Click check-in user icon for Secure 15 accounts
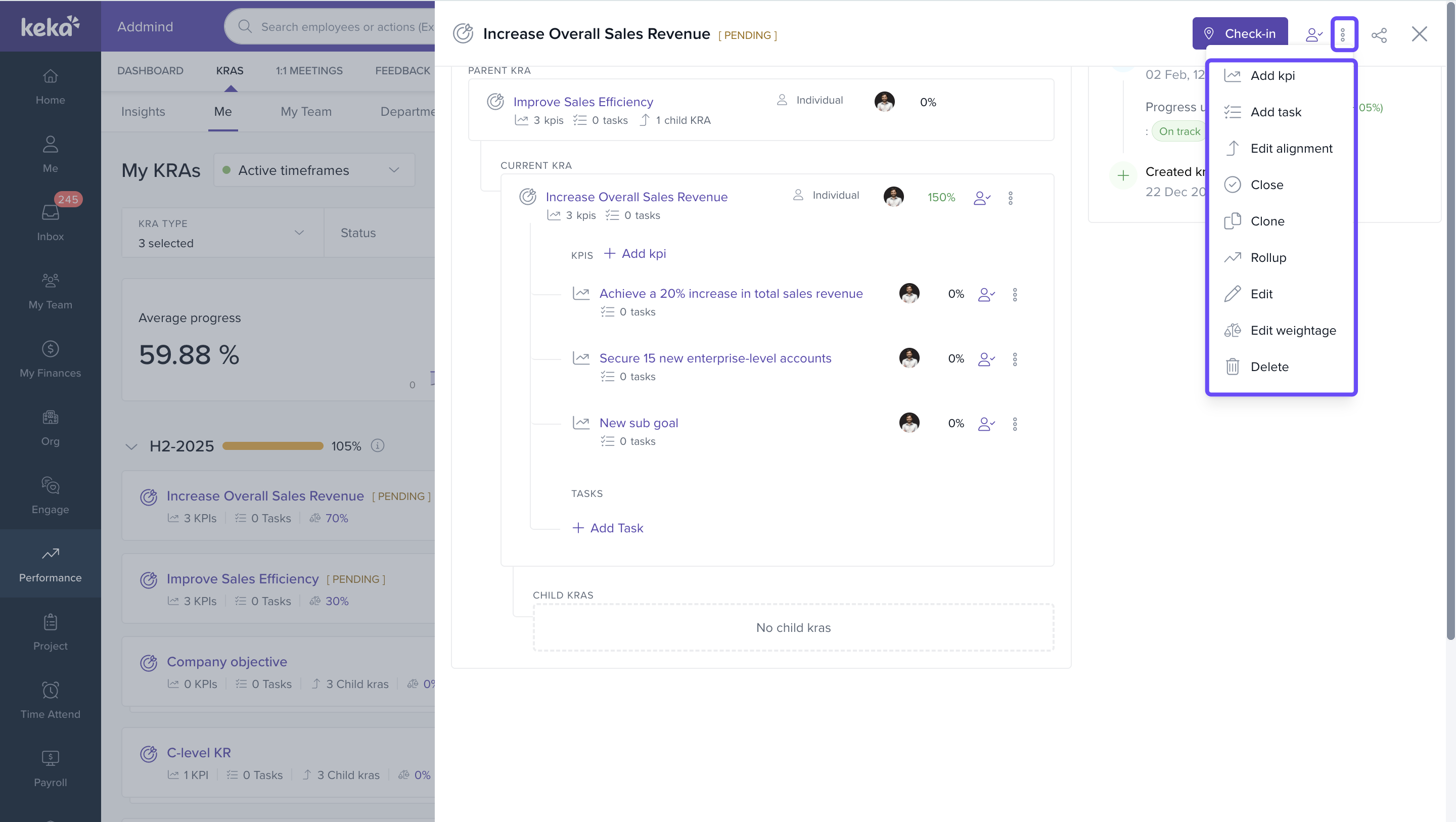The width and height of the screenshot is (1456, 822). pyautogui.click(x=986, y=359)
